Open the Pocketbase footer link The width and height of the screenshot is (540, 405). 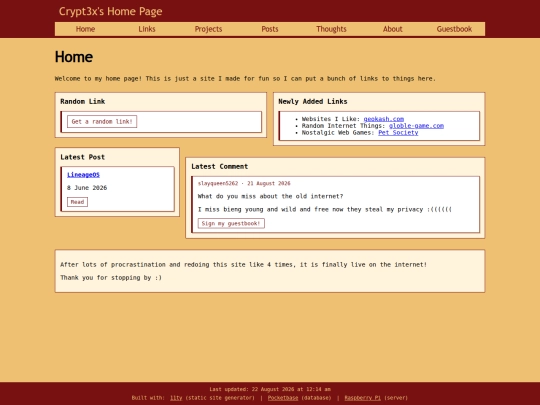pyautogui.click(x=283, y=398)
